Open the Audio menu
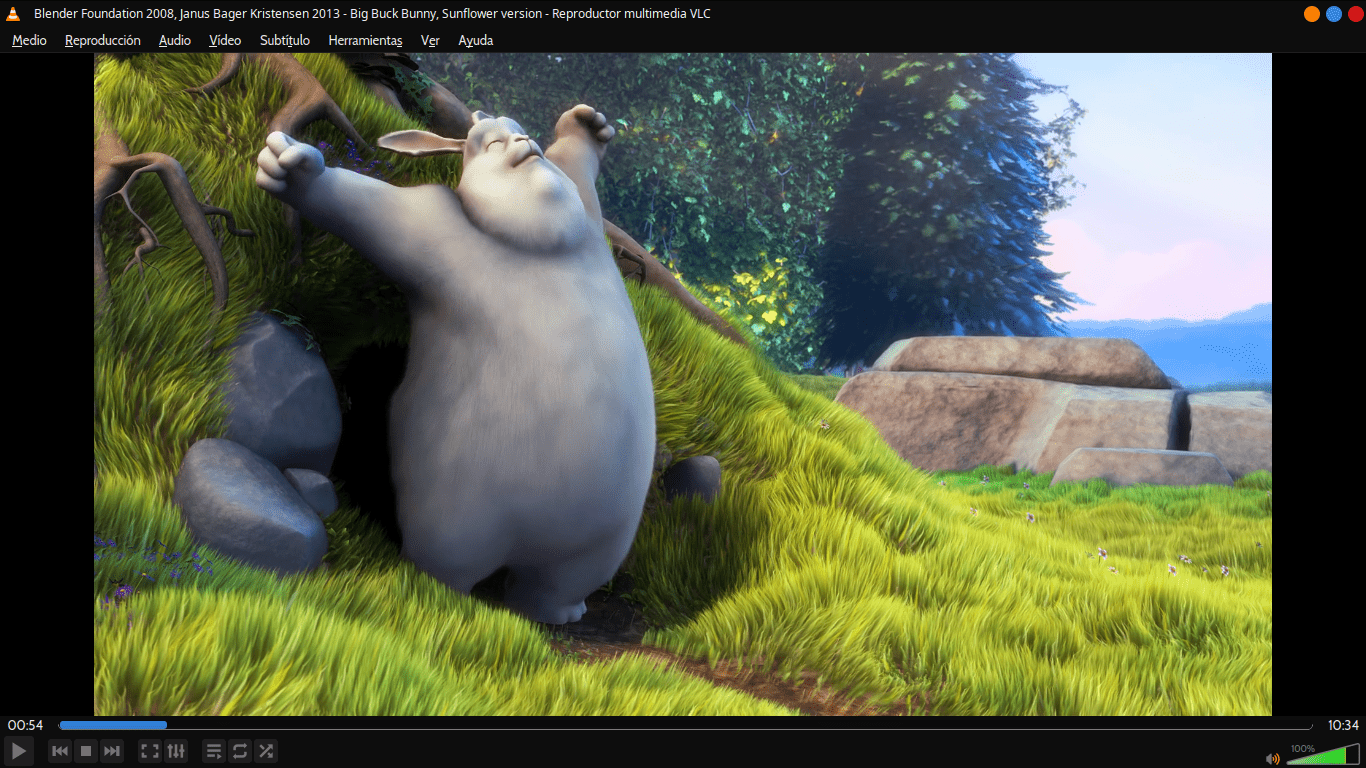This screenshot has height=768, width=1366. pyautogui.click(x=175, y=40)
